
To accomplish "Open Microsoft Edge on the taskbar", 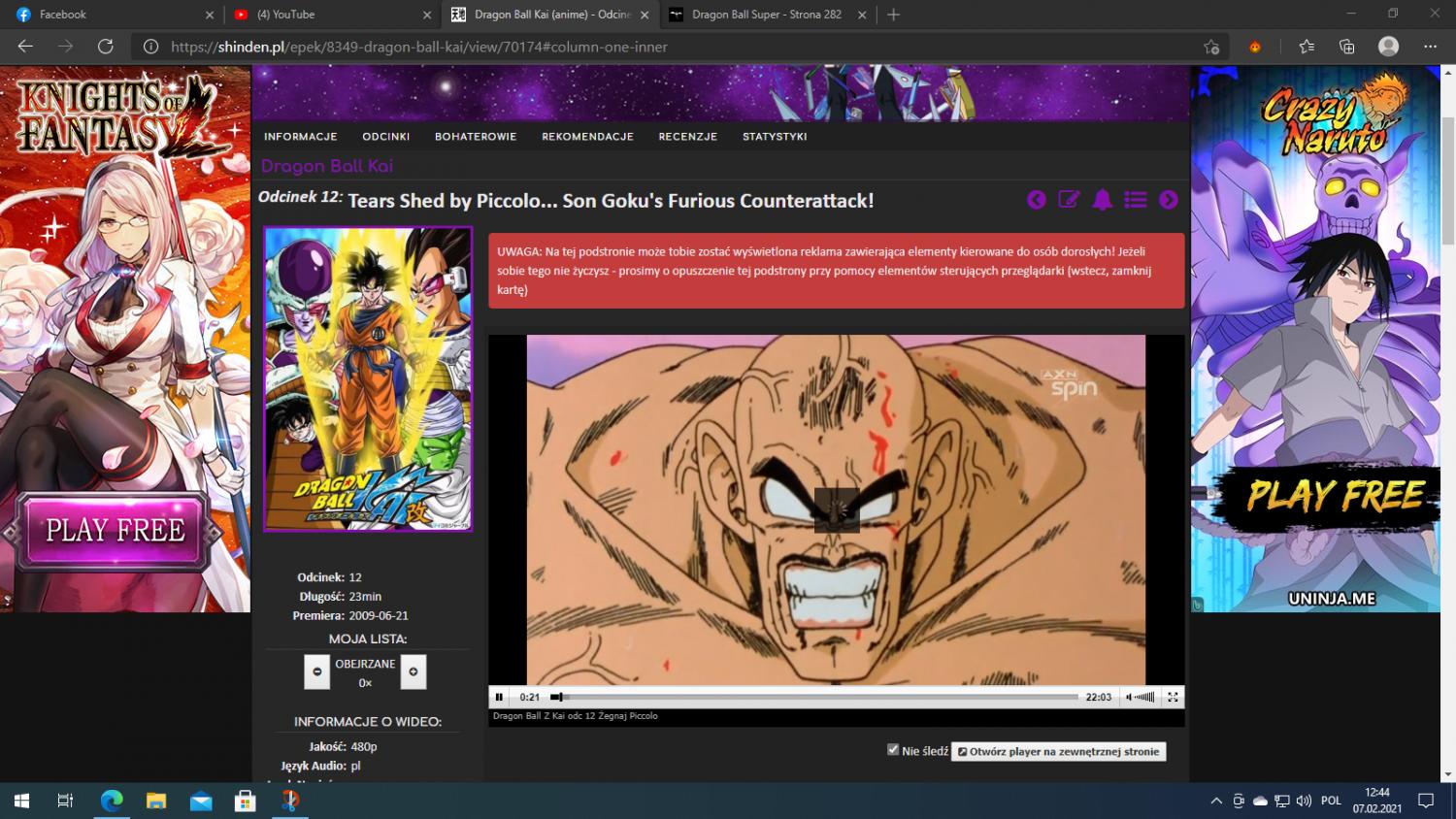I will coord(112,801).
